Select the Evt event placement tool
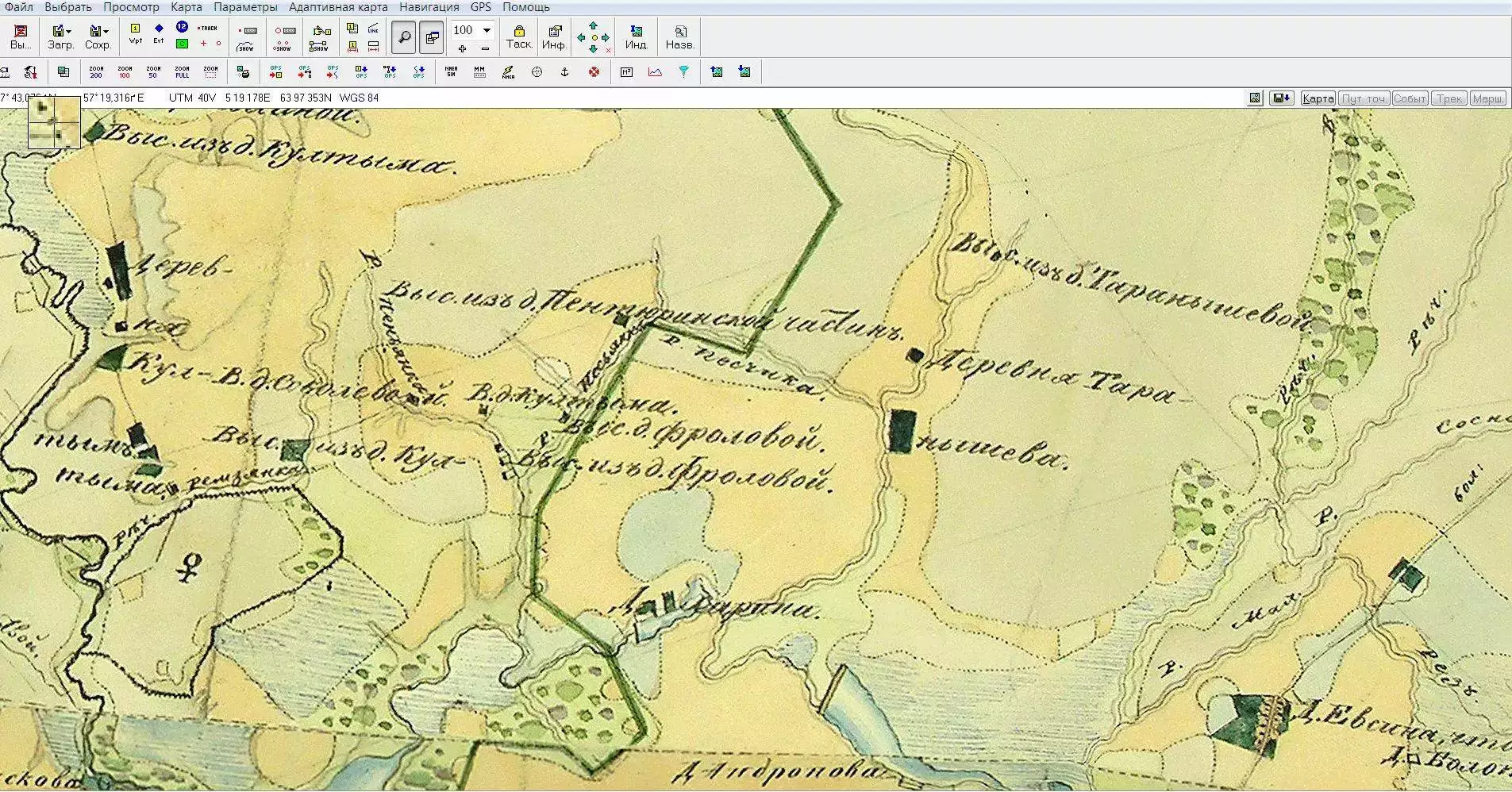The width and height of the screenshot is (1512, 792). coord(159,34)
